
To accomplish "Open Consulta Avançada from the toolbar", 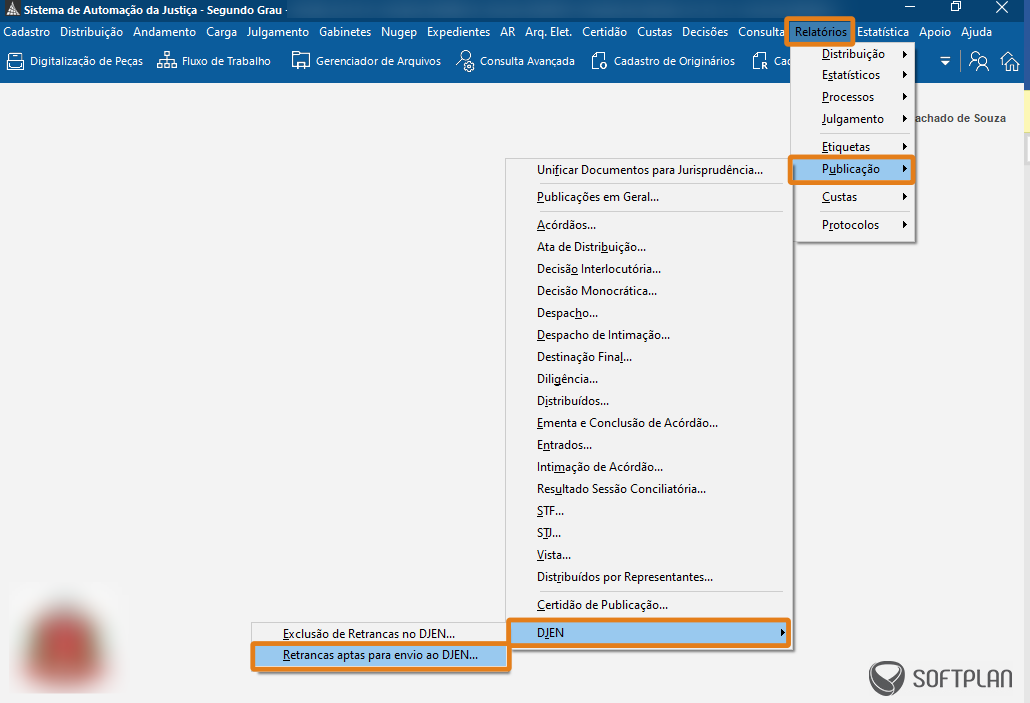I will 465,61.
